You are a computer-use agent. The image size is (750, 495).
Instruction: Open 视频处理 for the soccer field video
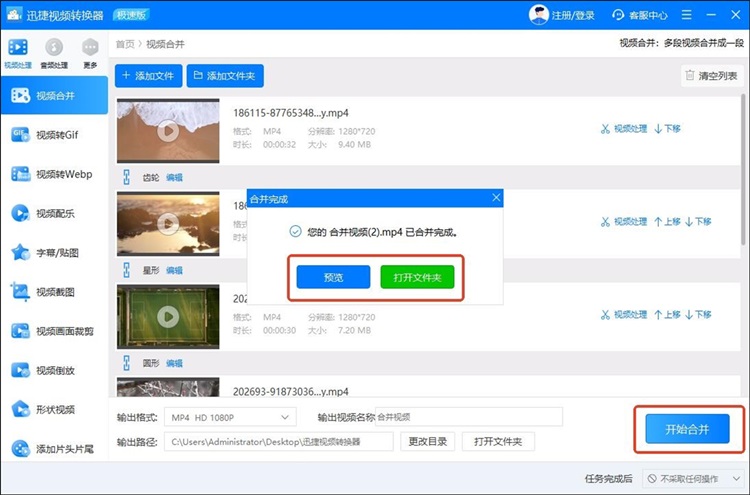[x=624, y=314]
